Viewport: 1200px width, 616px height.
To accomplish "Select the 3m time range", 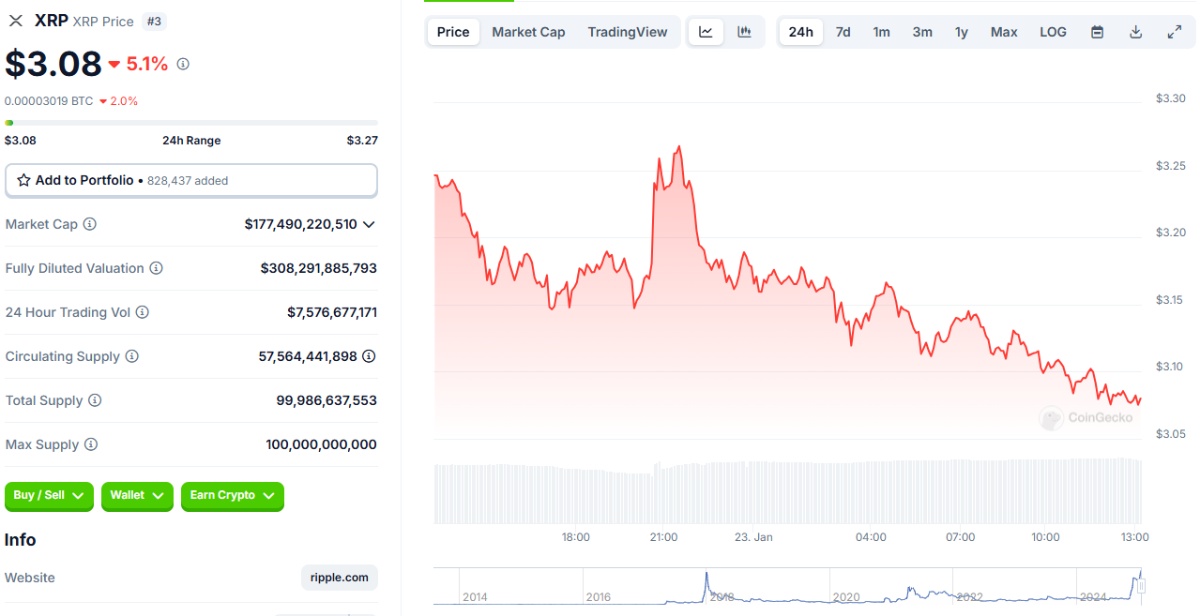I will [922, 32].
